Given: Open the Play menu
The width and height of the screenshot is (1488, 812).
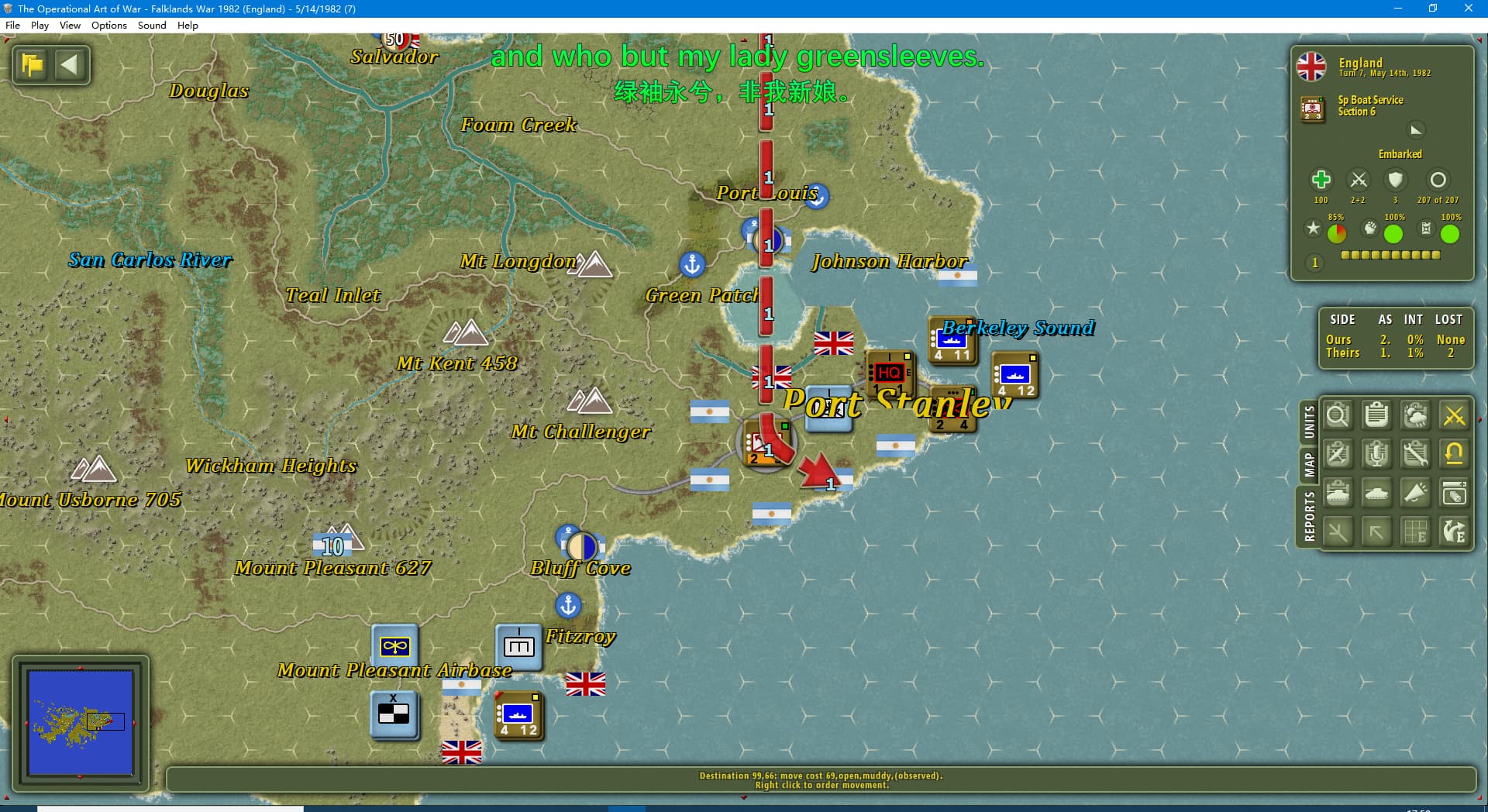Looking at the screenshot, I should (40, 25).
